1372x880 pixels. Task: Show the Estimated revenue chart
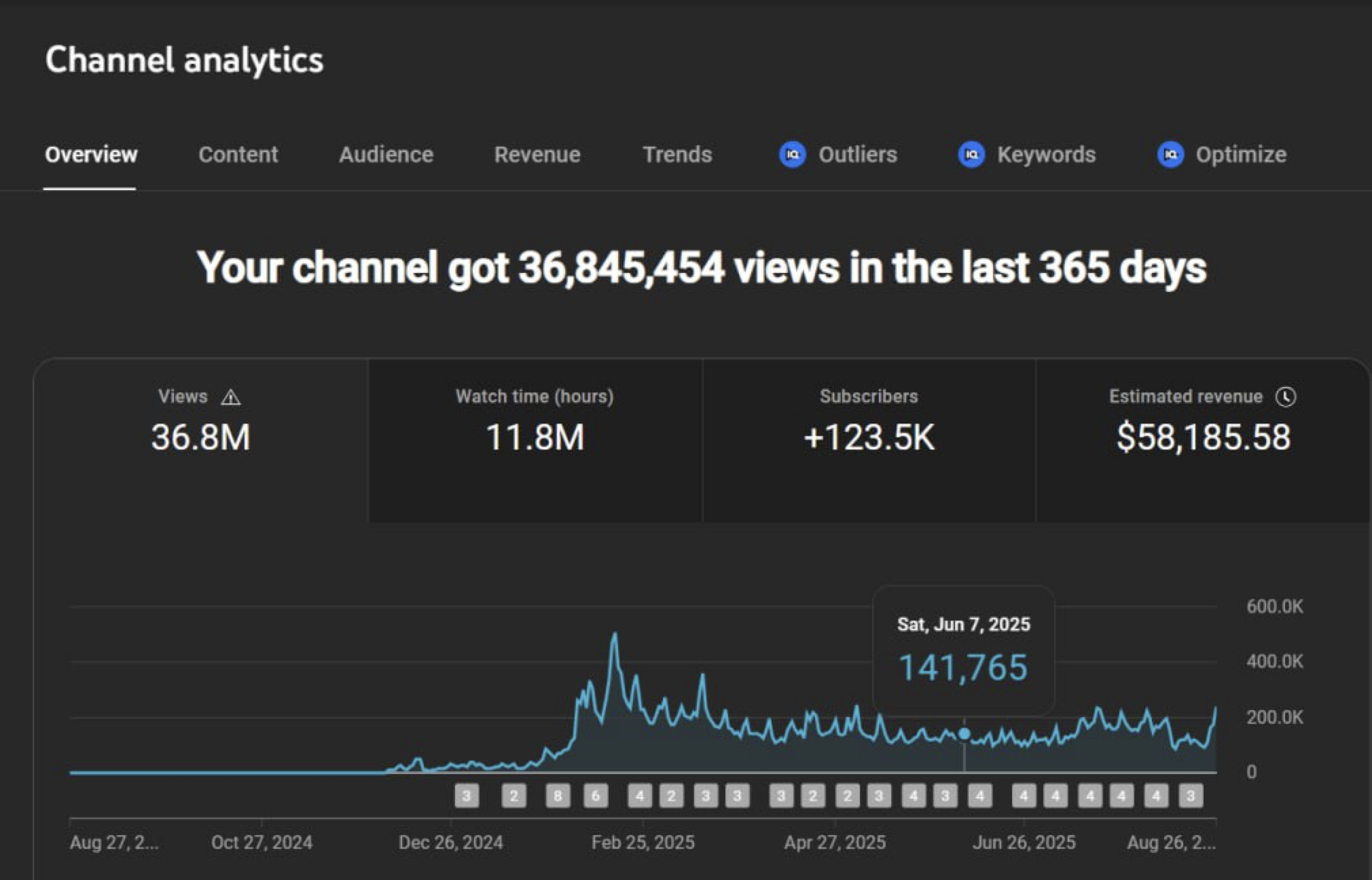[1203, 439]
